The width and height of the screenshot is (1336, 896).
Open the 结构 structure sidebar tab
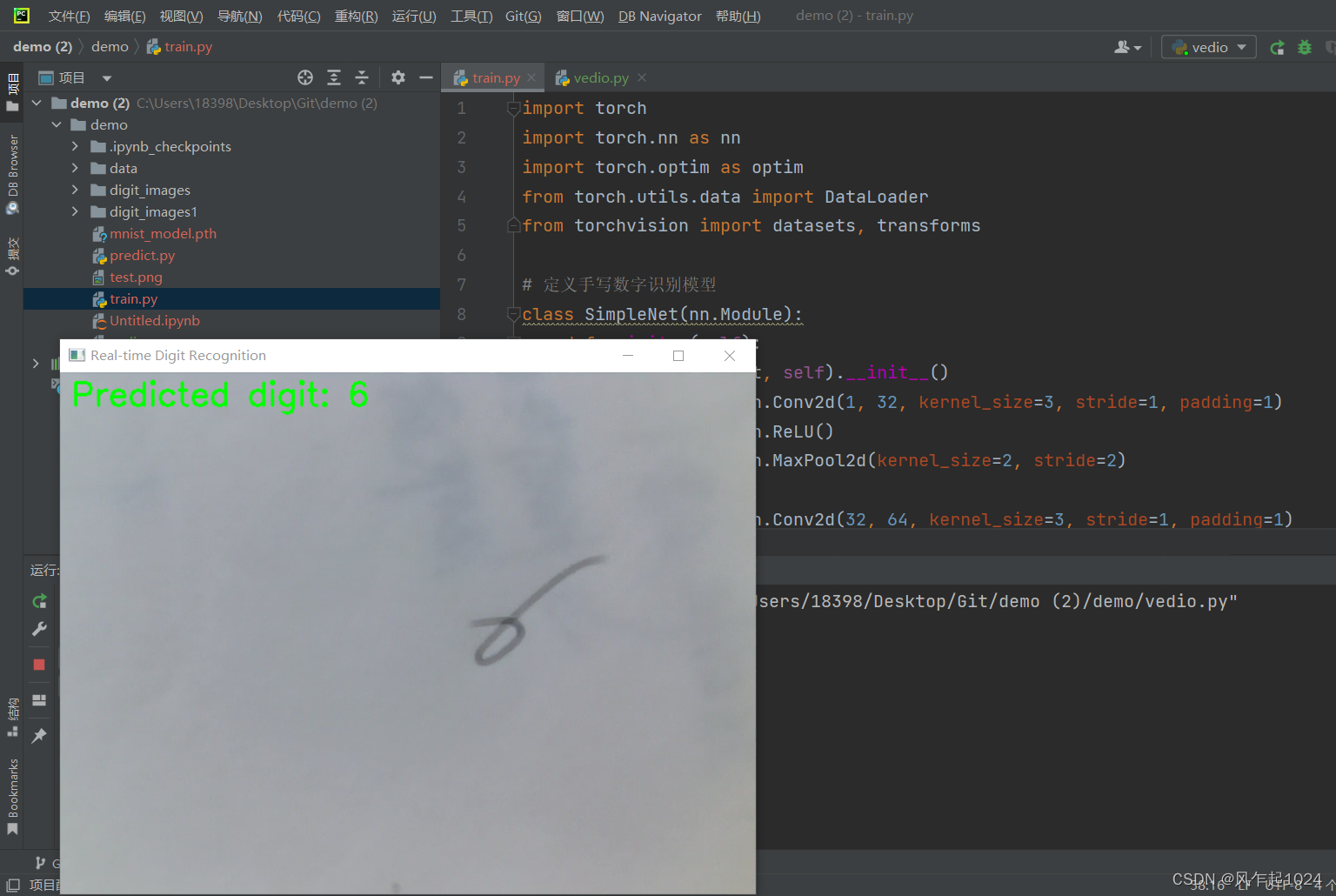pos(12,717)
